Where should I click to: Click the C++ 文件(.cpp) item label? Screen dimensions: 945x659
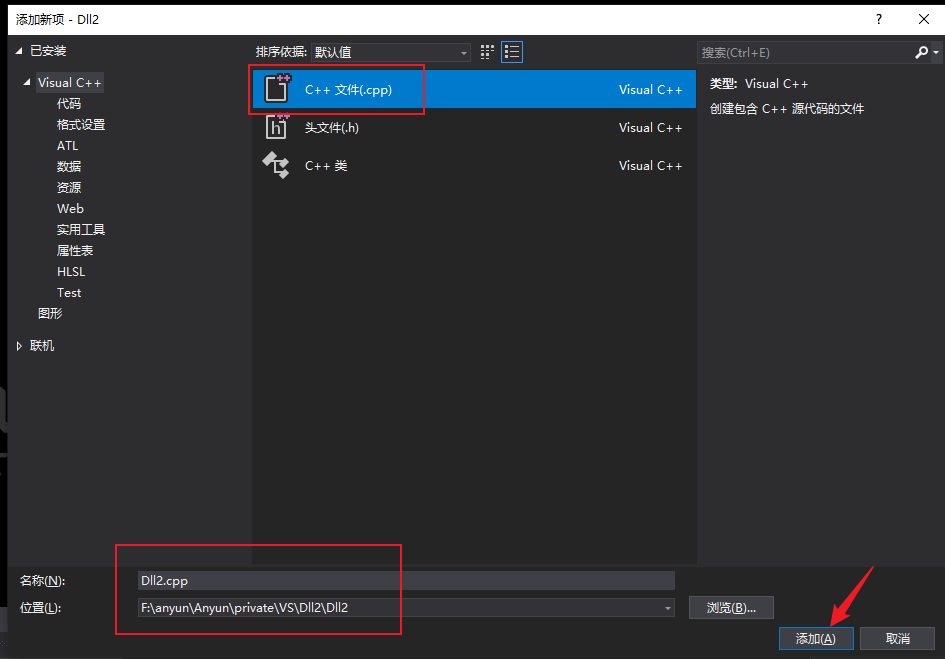[x=348, y=90]
